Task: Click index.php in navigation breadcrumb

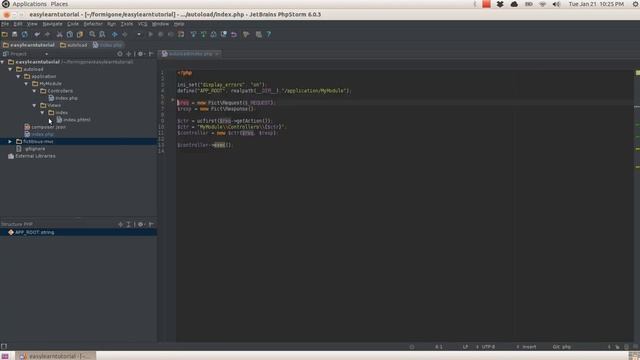Action: (107, 45)
